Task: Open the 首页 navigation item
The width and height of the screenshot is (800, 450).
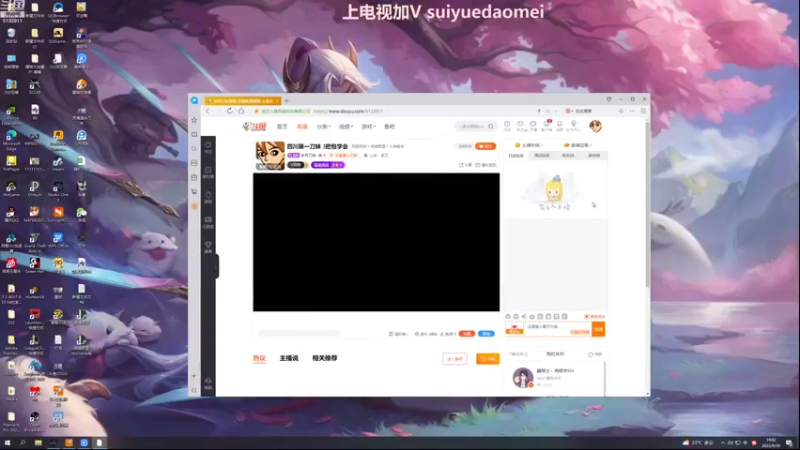Action: [x=282, y=127]
